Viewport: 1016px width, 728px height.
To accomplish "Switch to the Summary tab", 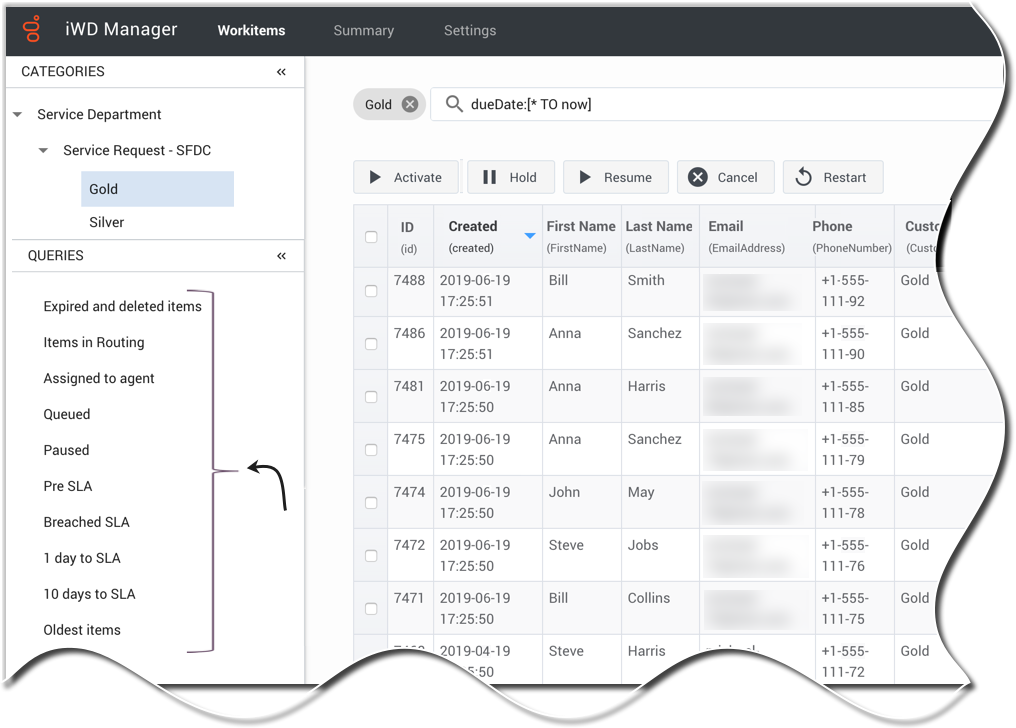I will tap(363, 30).
